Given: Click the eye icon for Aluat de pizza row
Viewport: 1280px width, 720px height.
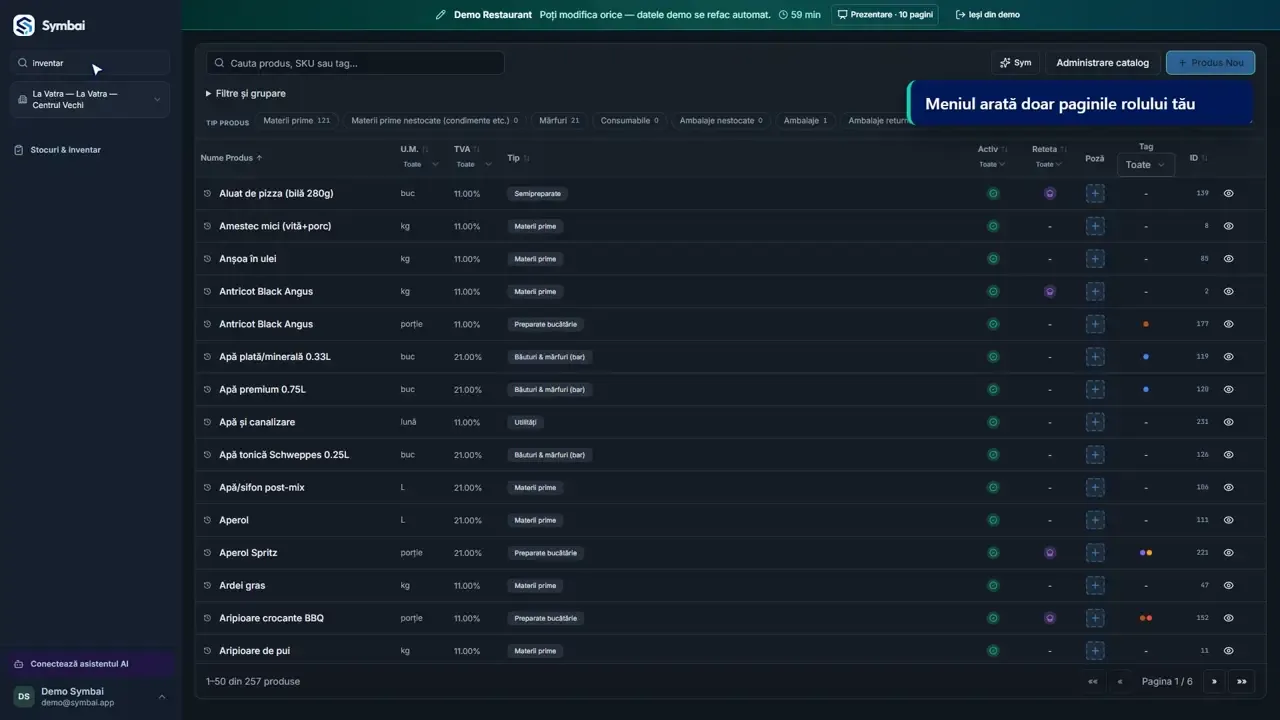Looking at the screenshot, I should pyautogui.click(x=1229, y=194).
